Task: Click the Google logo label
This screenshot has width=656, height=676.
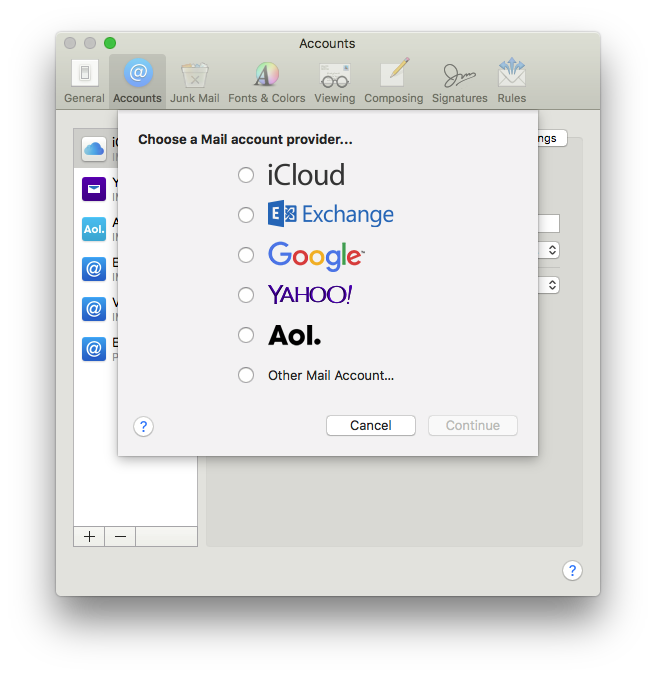Action: [x=316, y=256]
